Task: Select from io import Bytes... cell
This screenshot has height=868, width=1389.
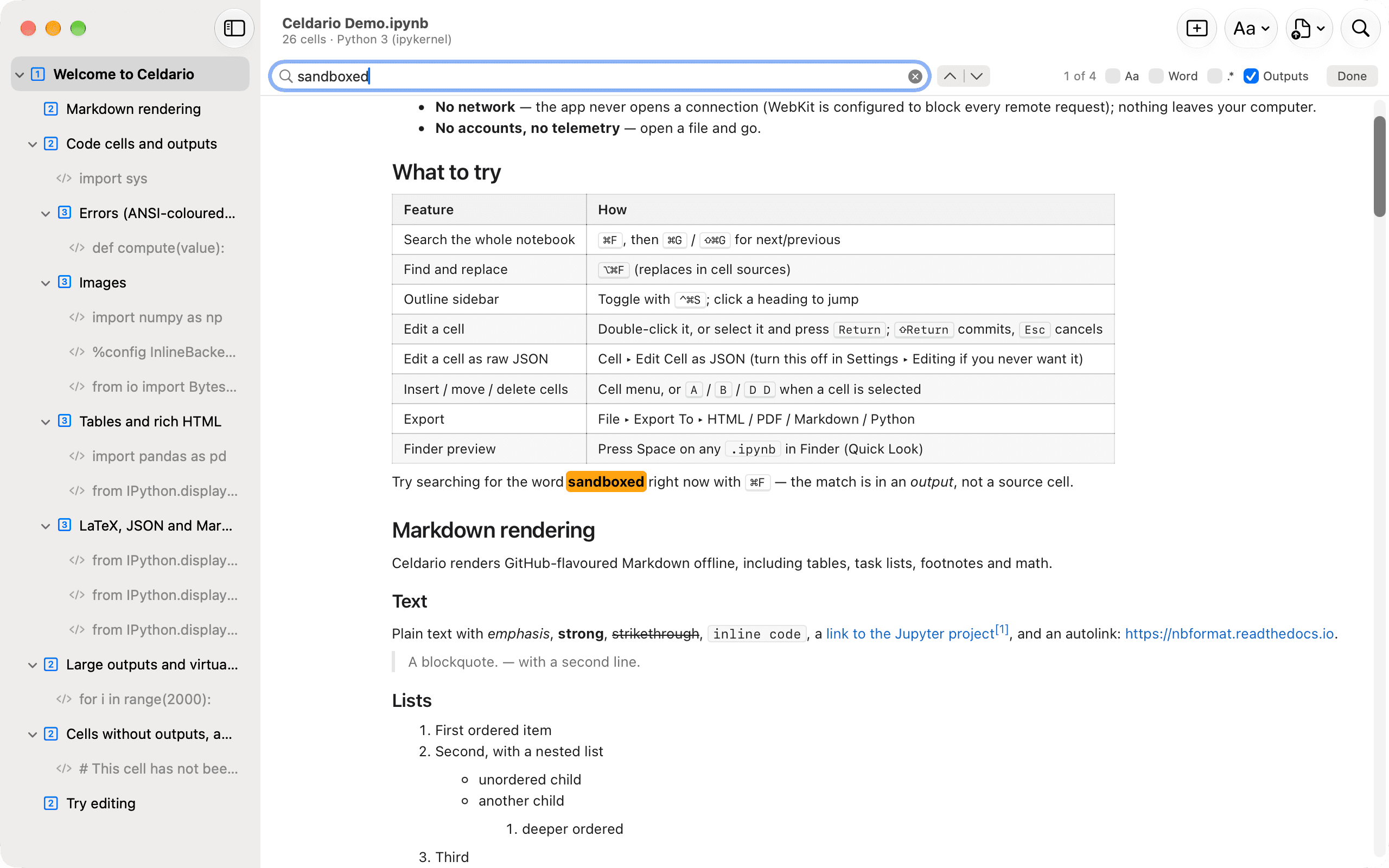Action: [x=130, y=387]
